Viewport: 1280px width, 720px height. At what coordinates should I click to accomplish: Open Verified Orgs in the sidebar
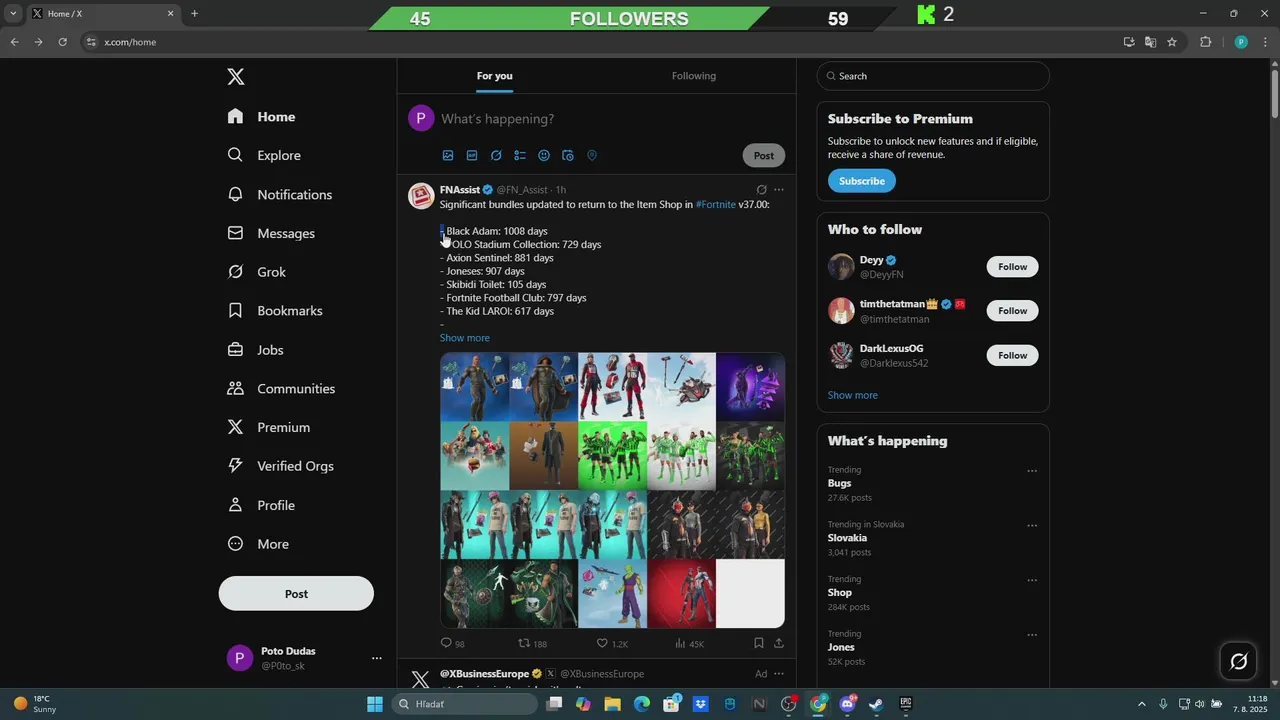tap(281, 466)
